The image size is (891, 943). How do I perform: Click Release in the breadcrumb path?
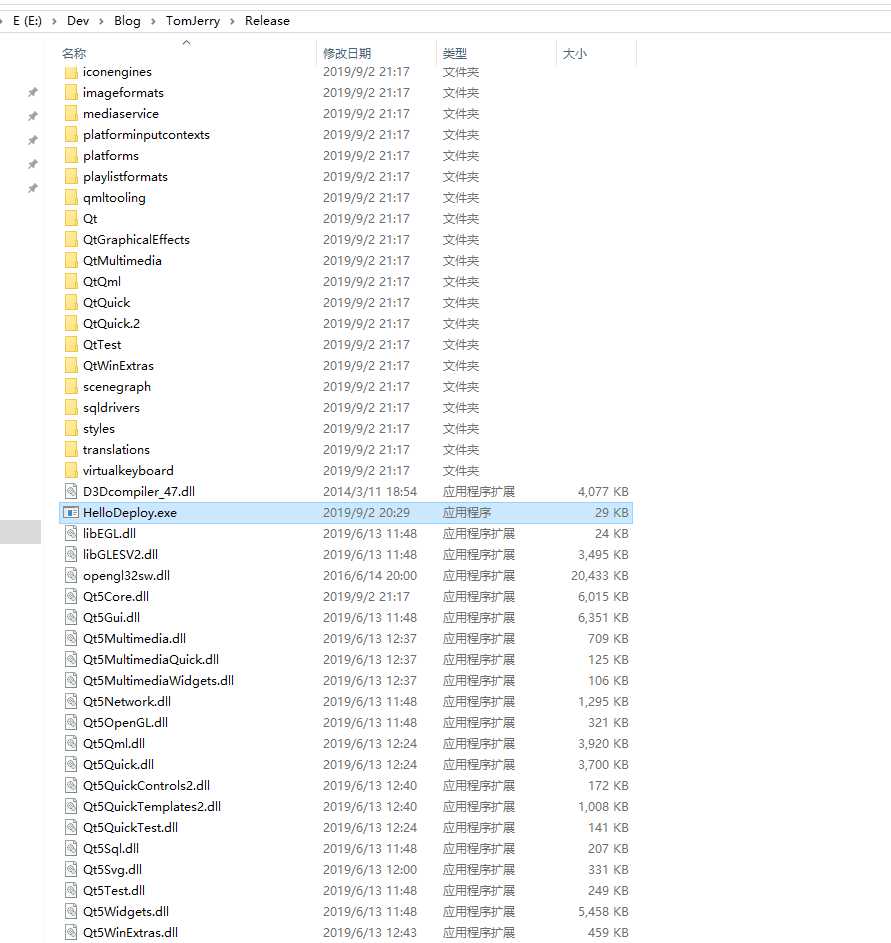click(x=268, y=21)
